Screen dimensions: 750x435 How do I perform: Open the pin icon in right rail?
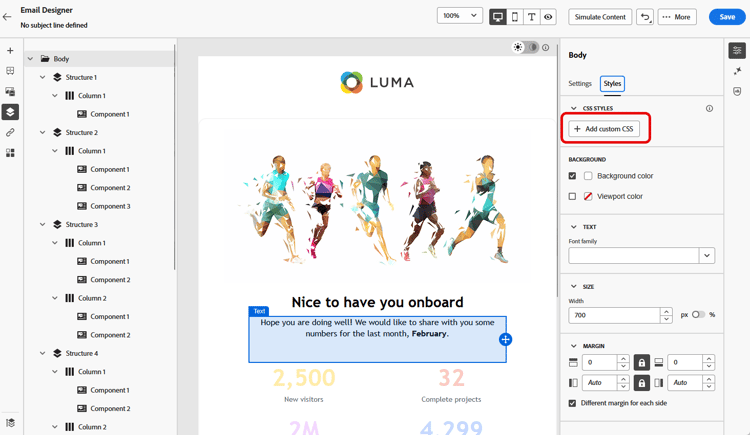(x=737, y=71)
